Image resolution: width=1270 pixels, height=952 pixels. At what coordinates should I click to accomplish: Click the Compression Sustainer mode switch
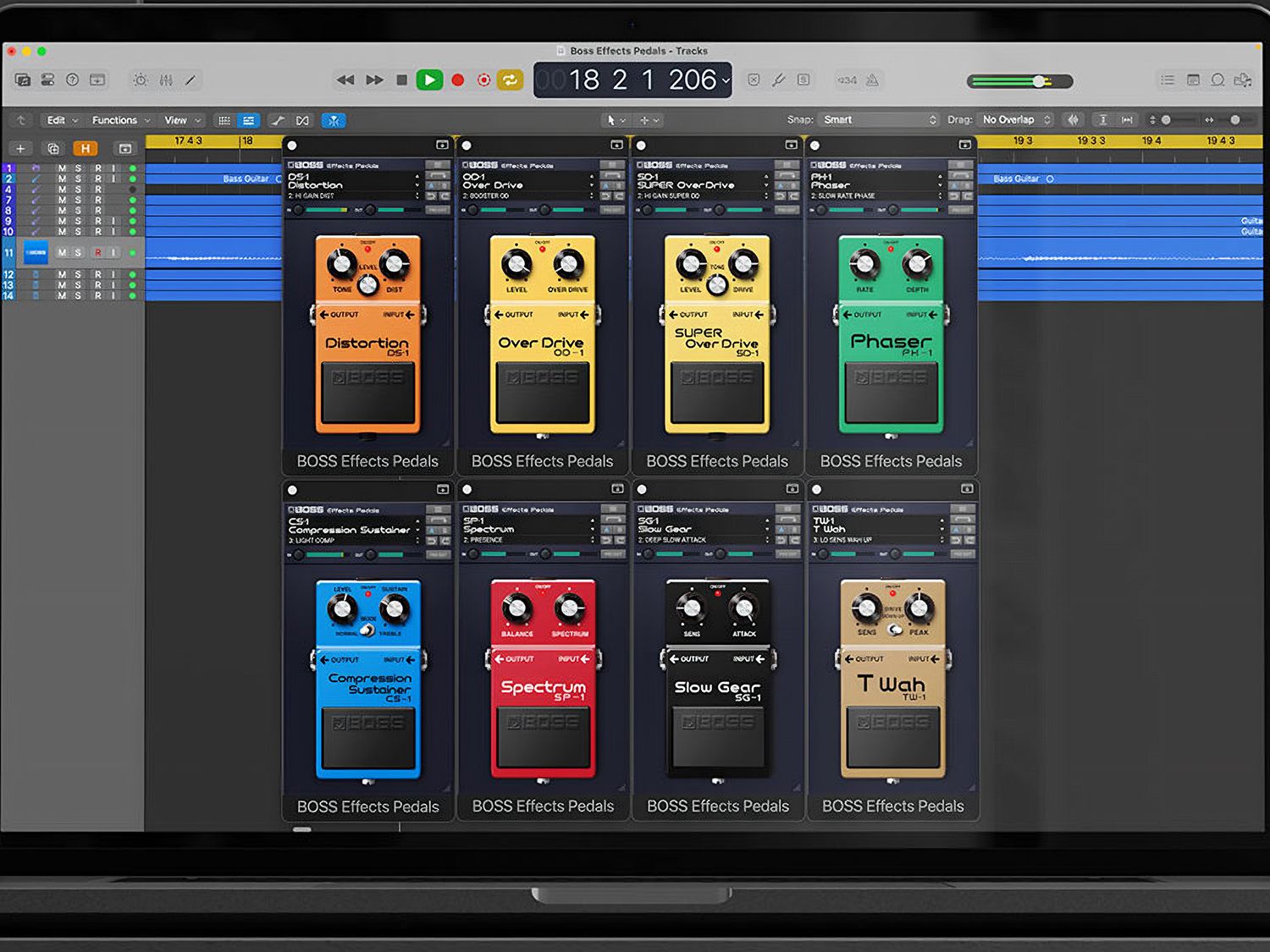[x=367, y=630]
